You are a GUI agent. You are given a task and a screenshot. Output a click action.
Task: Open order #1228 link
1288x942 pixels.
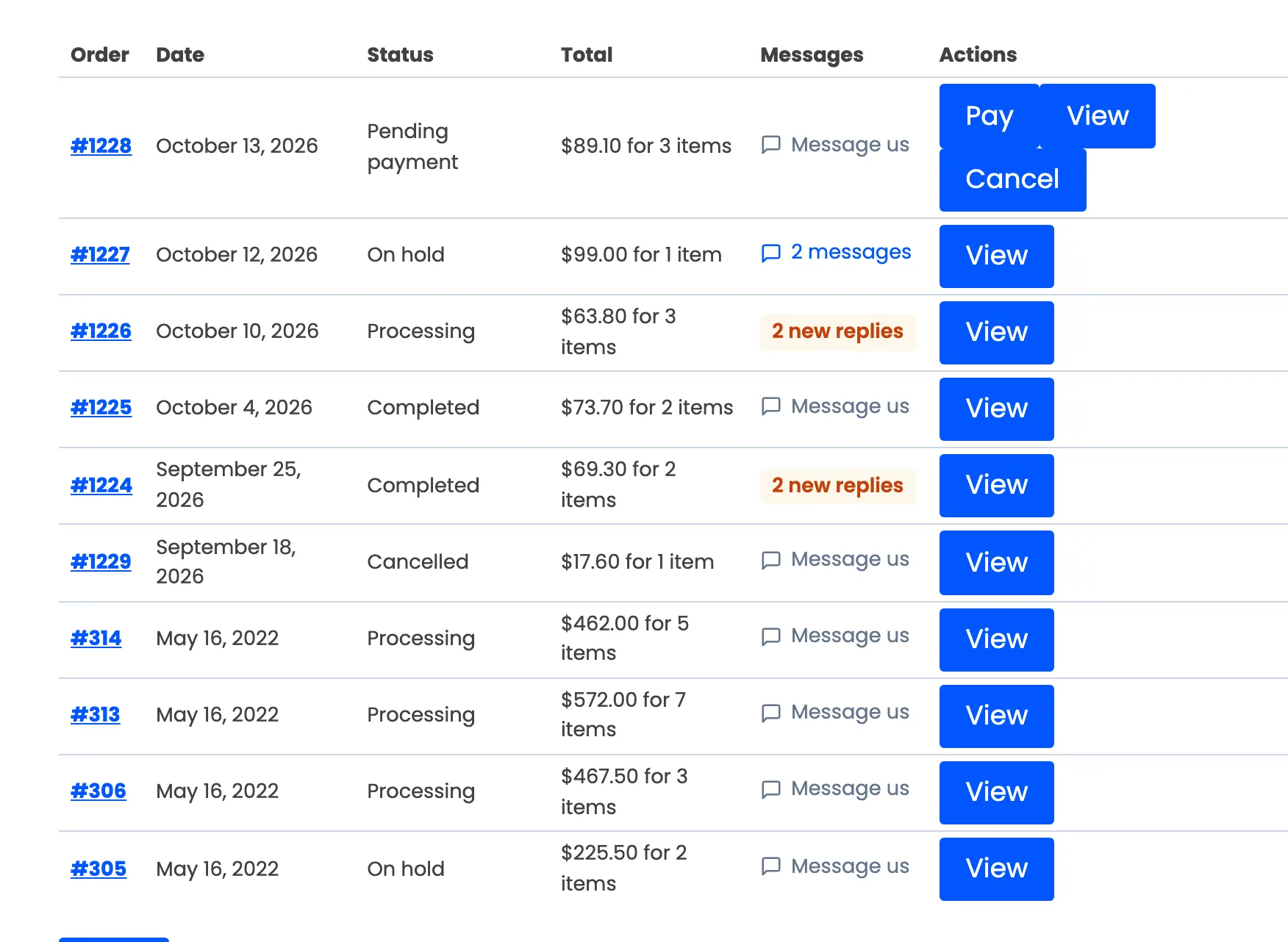point(101,145)
